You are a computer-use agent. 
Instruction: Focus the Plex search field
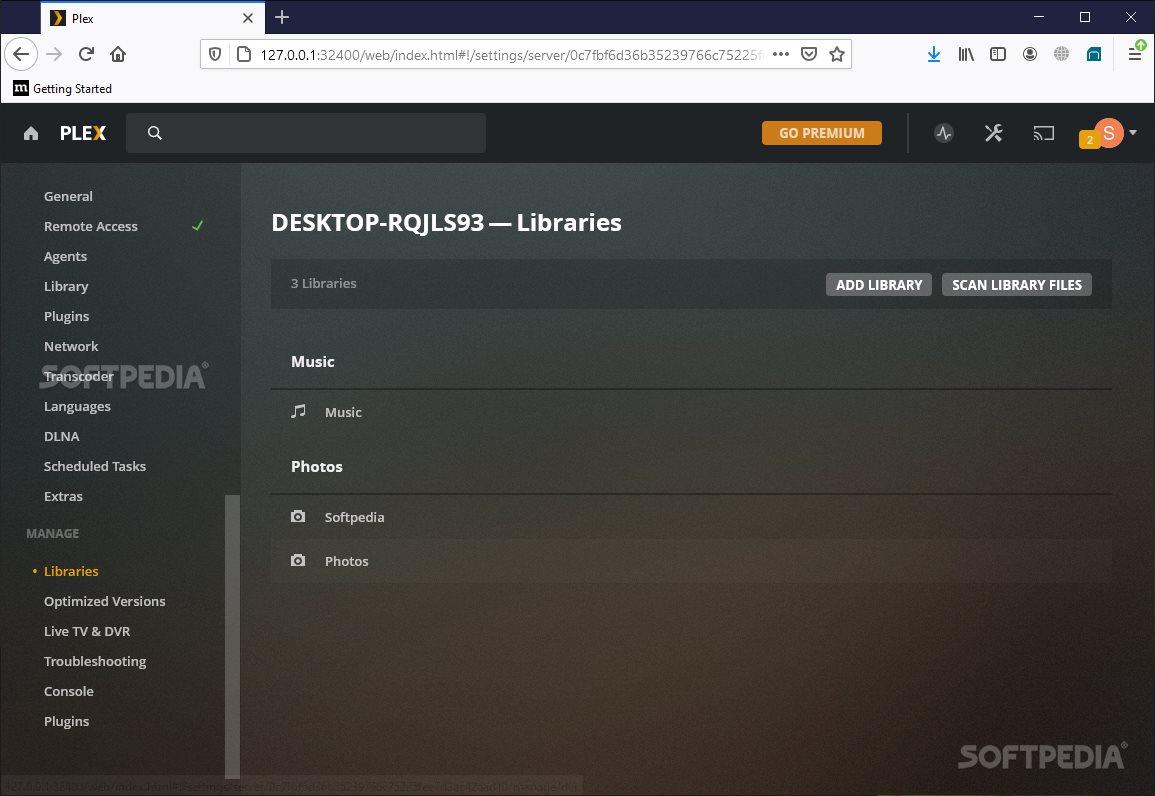pyautogui.click(x=306, y=133)
